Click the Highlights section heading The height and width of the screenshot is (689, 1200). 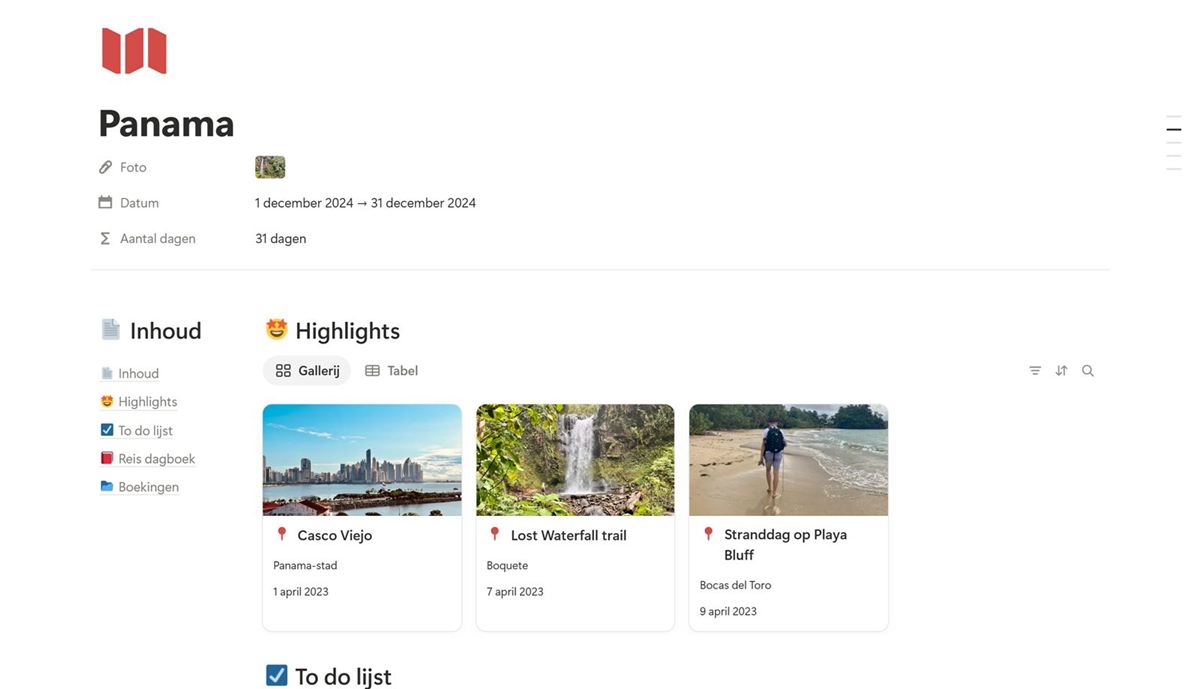tap(347, 331)
